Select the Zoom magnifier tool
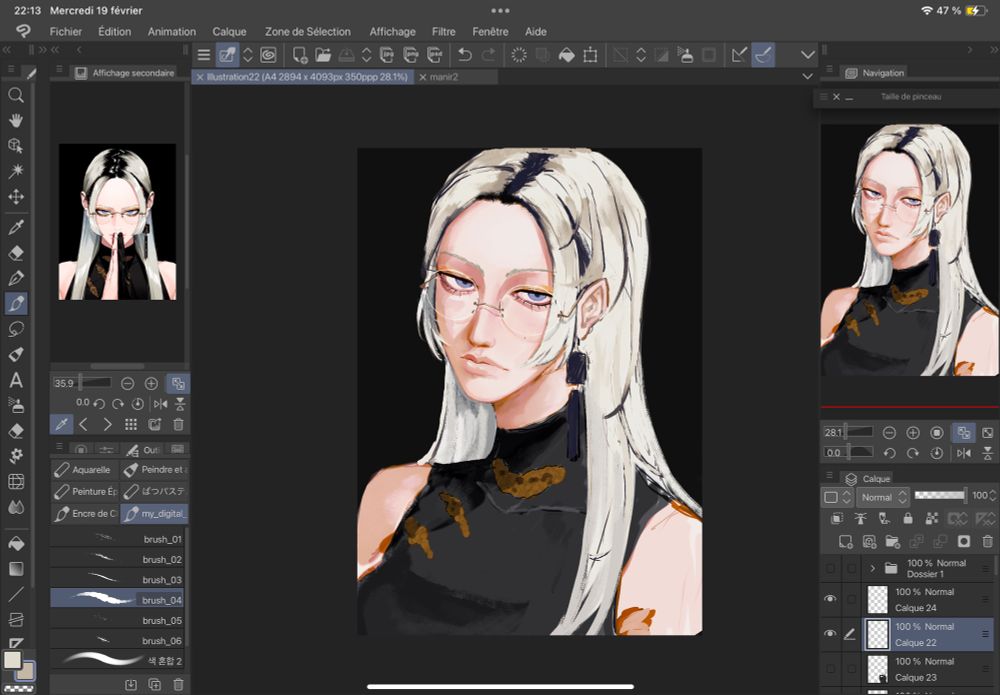Screen dimensions: 1000x695 click(x=16, y=96)
